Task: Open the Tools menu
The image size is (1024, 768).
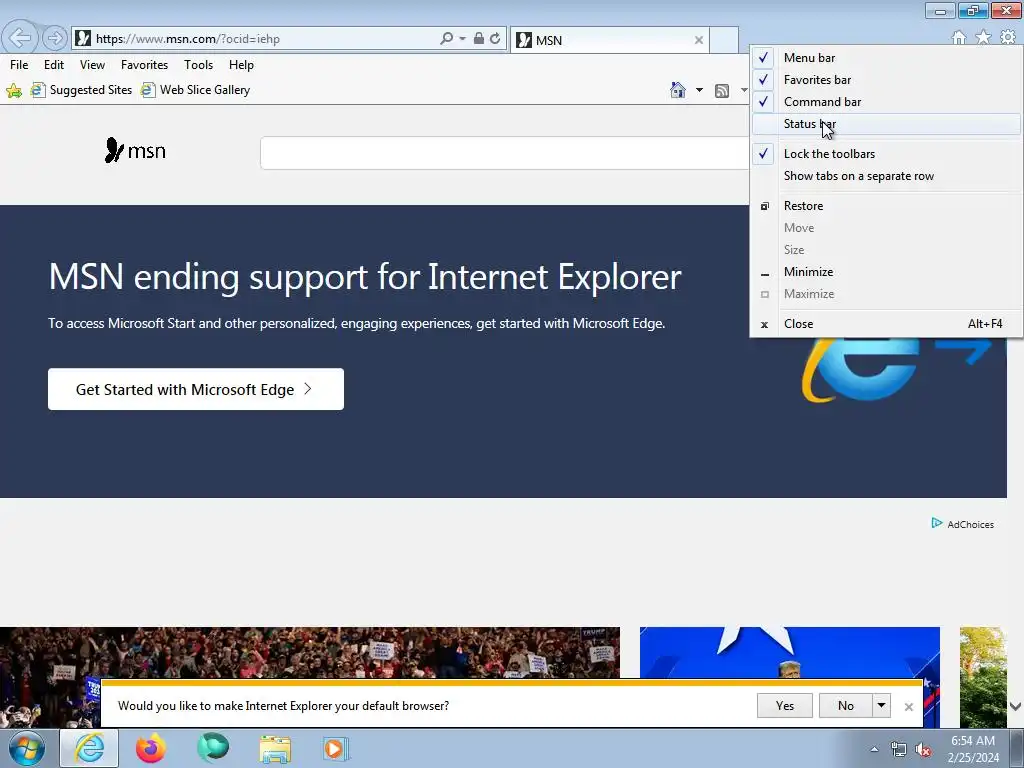Action: tap(199, 65)
